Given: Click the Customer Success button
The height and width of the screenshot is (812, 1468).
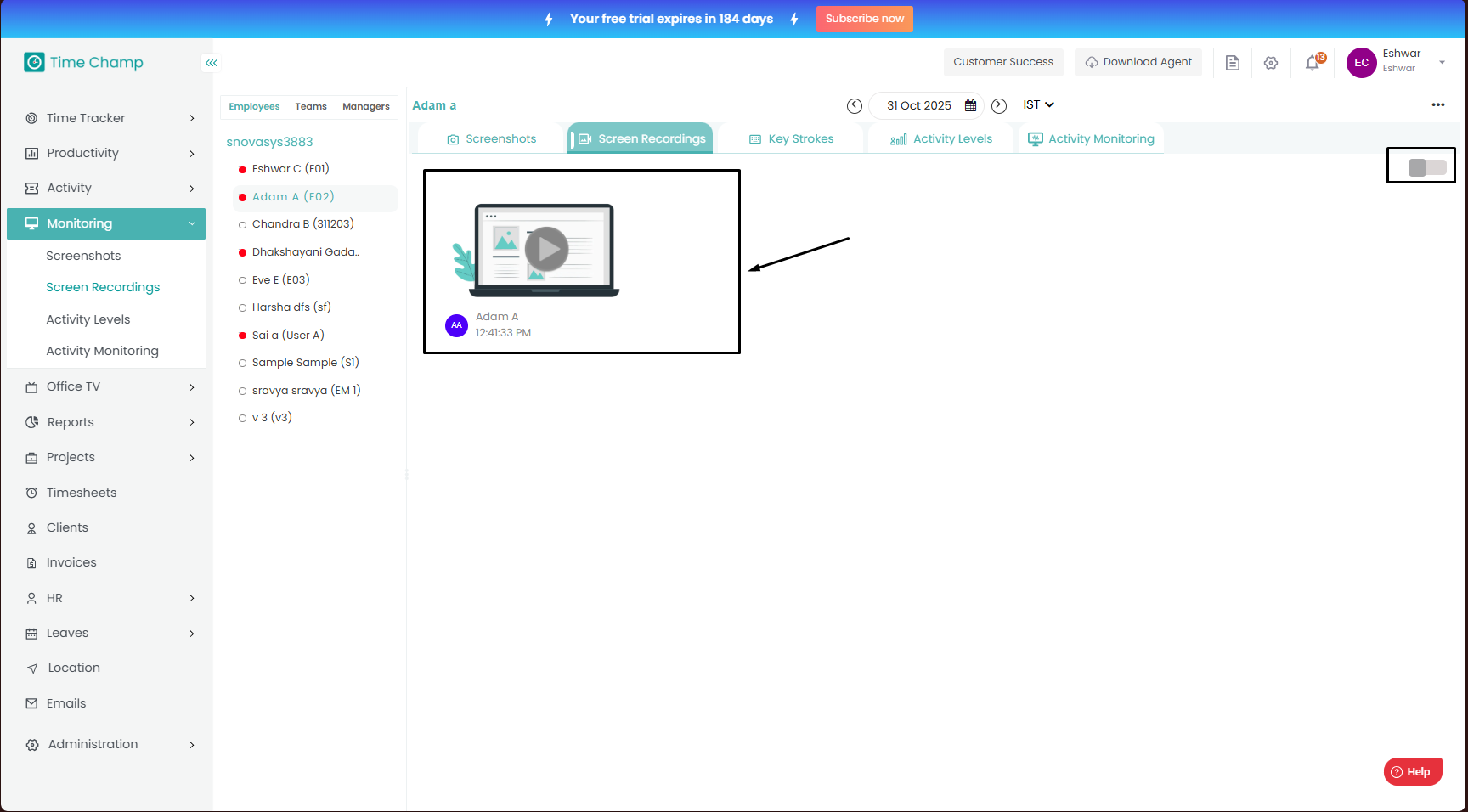Looking at the screenshot, I should (1003, 62).
